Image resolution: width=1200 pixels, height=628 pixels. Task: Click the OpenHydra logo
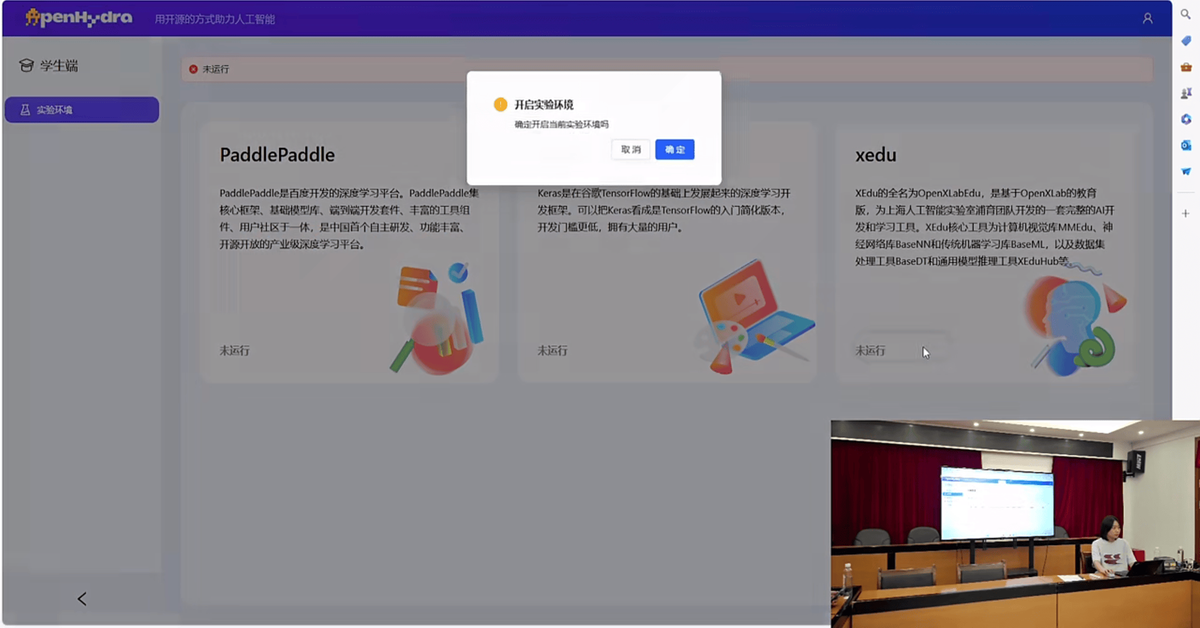point(79,18)
